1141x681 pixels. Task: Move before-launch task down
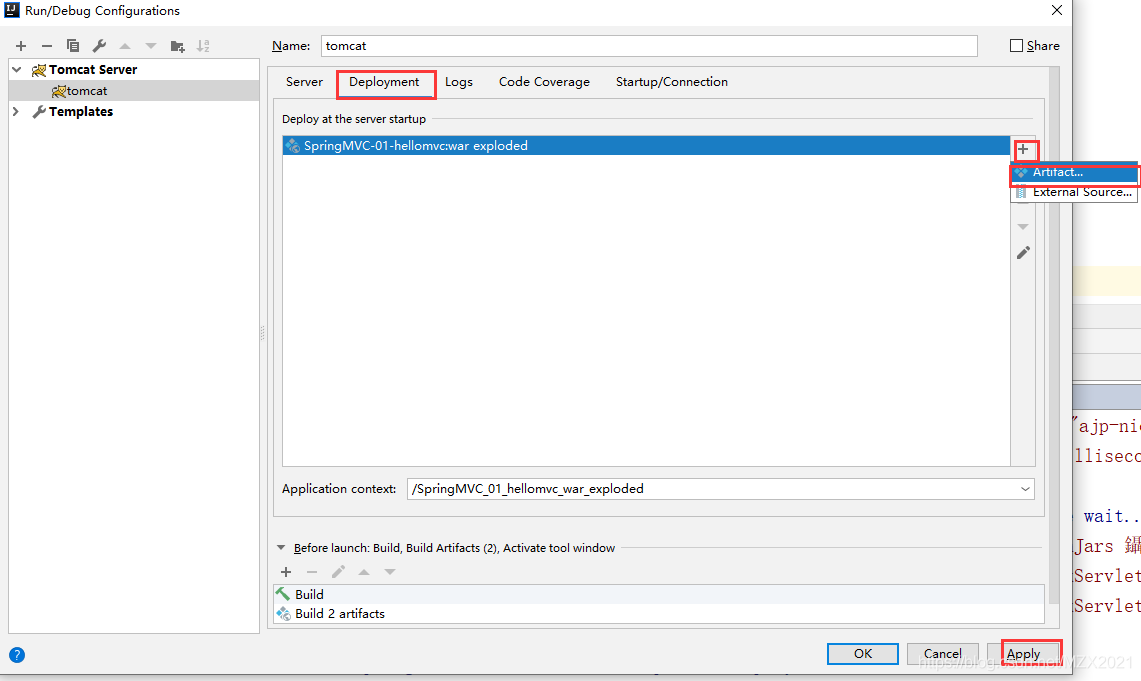(390, 572)
